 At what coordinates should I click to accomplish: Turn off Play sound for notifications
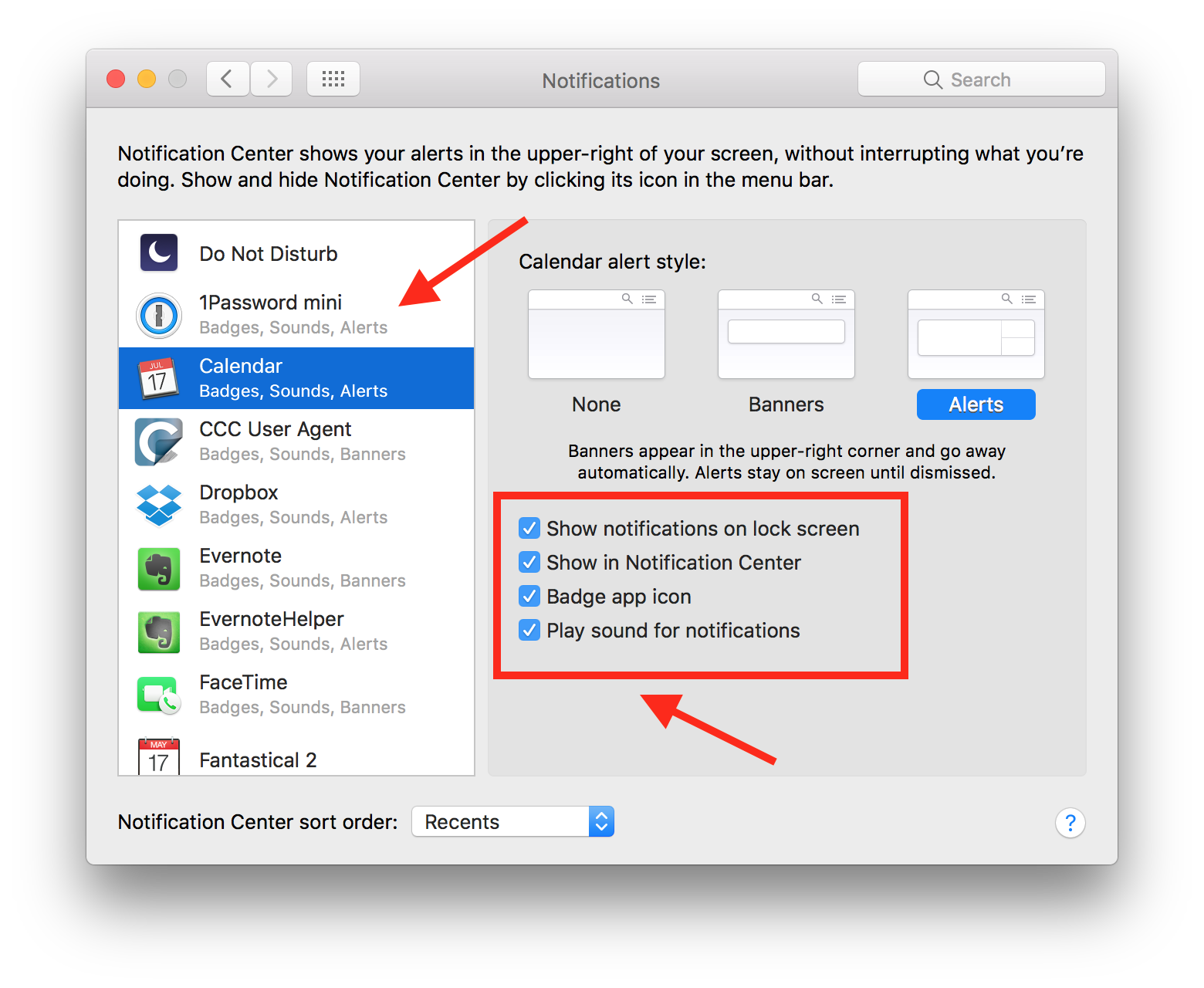click(529, 630)
